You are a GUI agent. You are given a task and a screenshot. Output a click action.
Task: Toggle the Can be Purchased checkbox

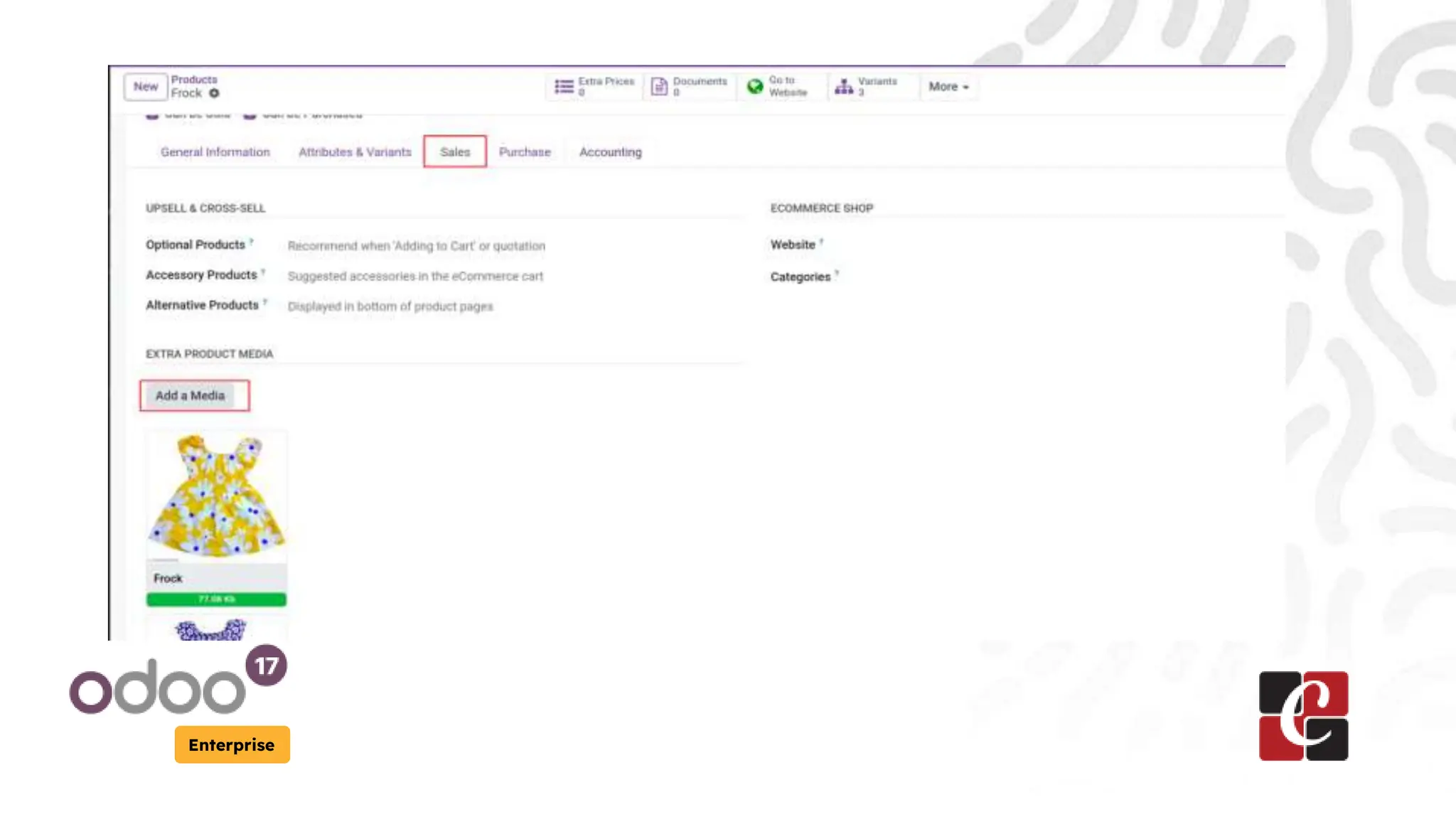click(250, 115)
